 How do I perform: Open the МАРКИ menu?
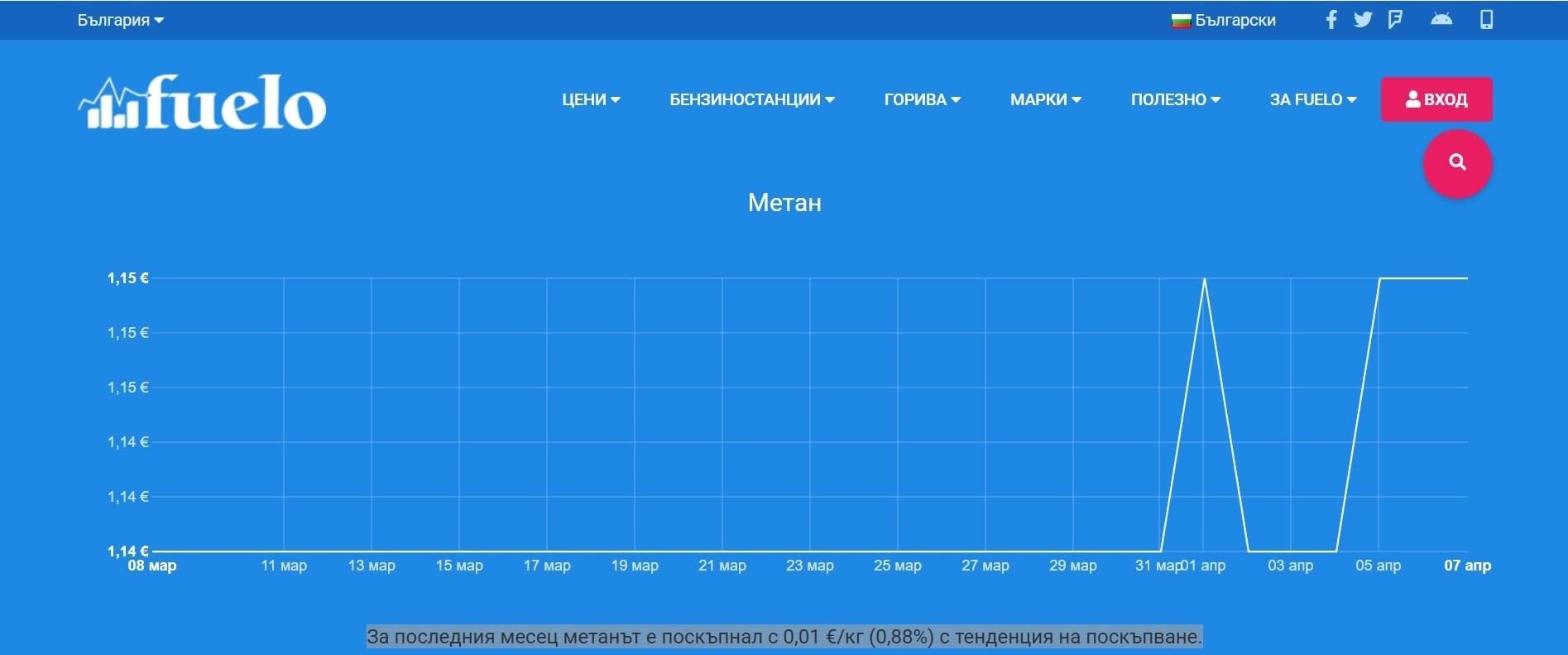(1045, 99)
